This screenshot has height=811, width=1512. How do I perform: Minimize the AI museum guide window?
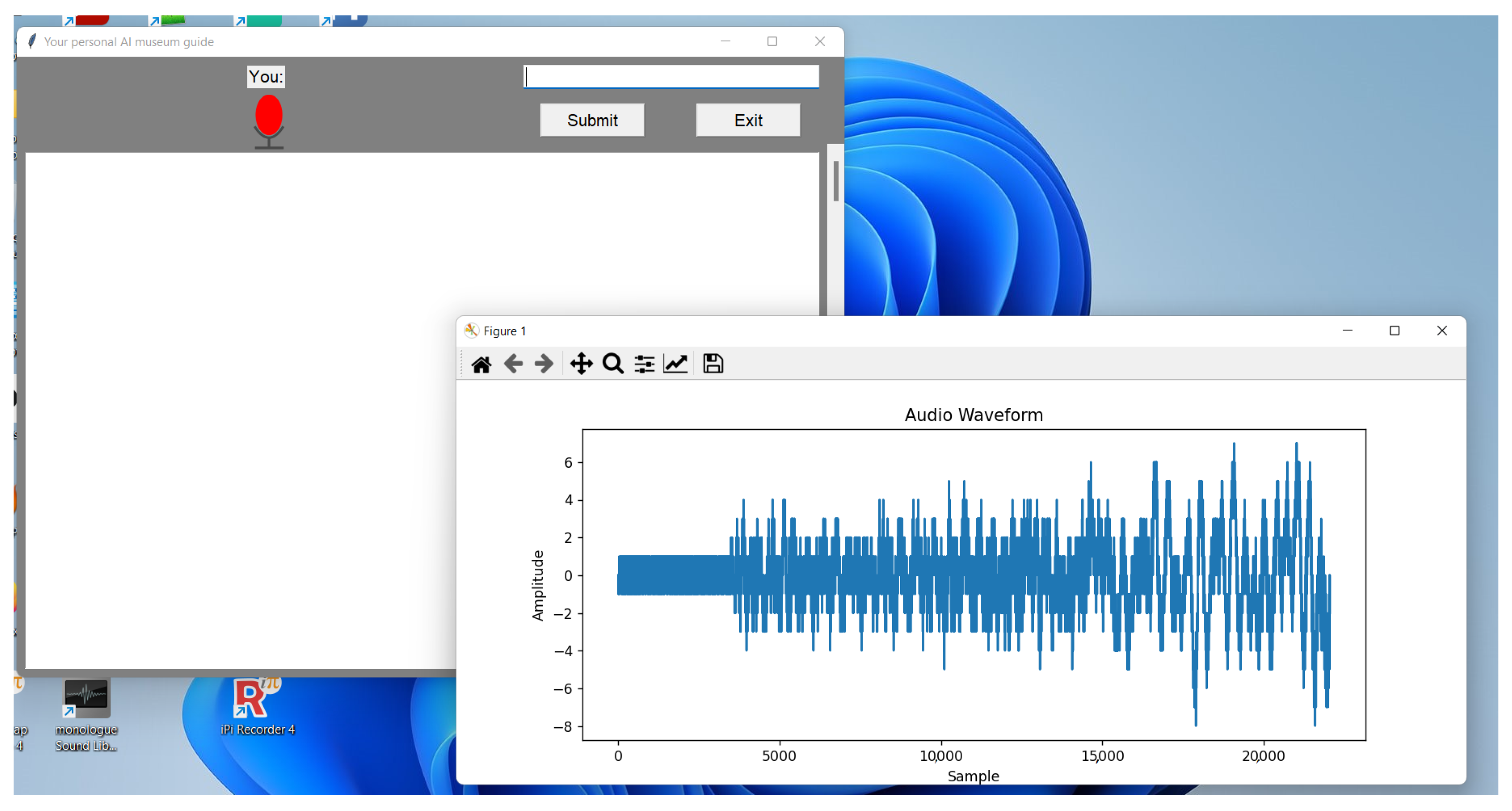coord(726,42)
